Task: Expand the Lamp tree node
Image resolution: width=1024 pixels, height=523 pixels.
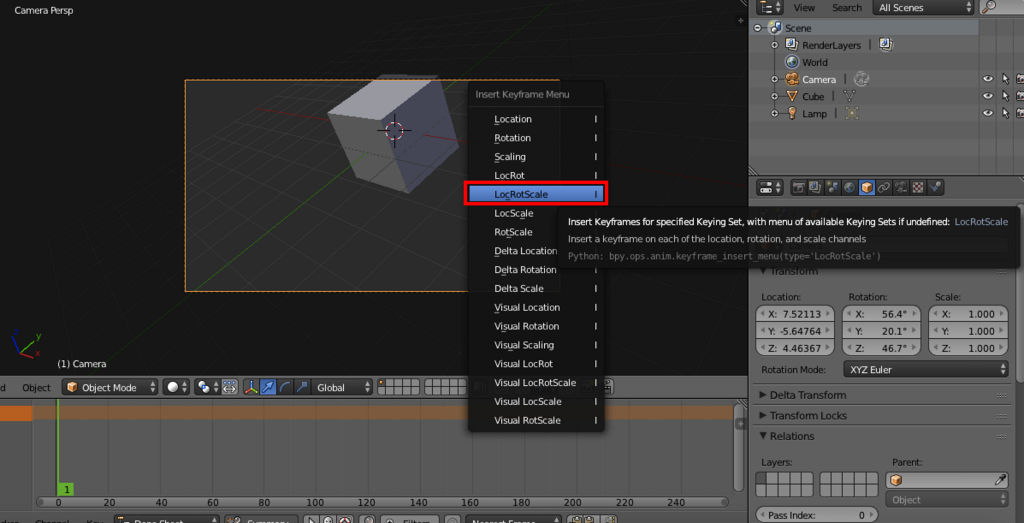Action: click(x=775, y=114)
